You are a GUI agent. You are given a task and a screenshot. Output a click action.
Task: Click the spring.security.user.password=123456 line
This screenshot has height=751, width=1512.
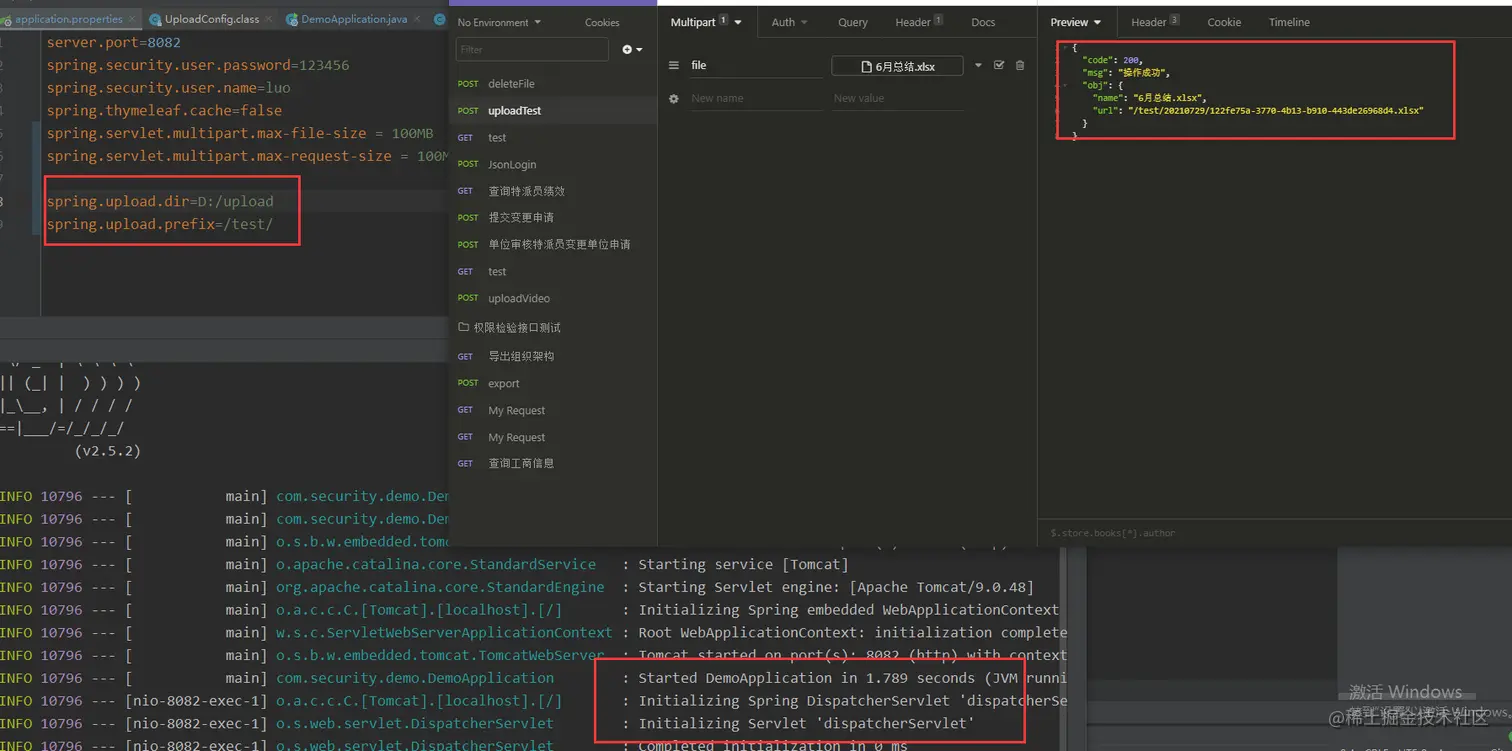click(198, 65)
